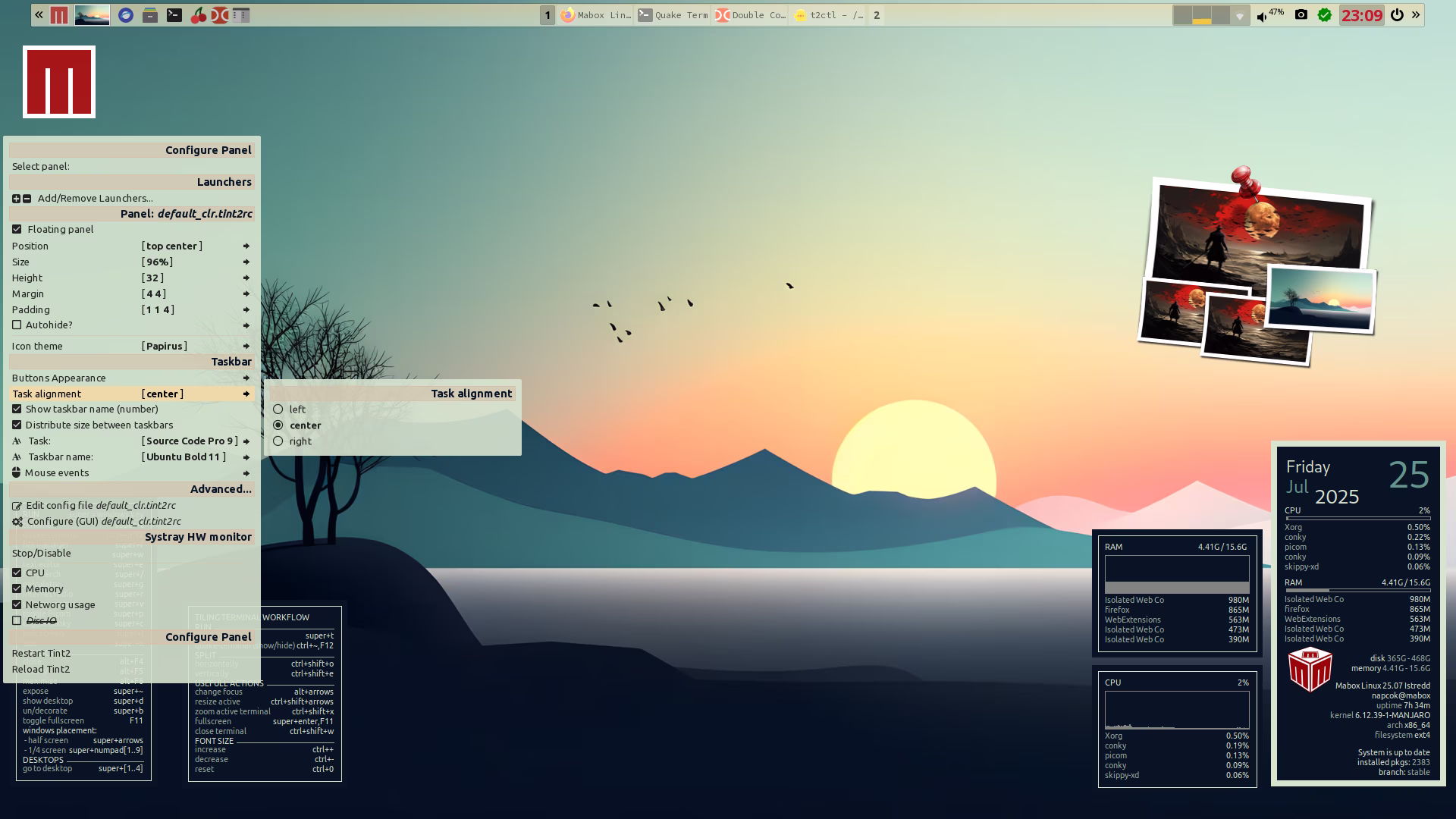Click the camera screenshot icon
This screenshot has width=1456, height=819.
tap(1301, 14)
